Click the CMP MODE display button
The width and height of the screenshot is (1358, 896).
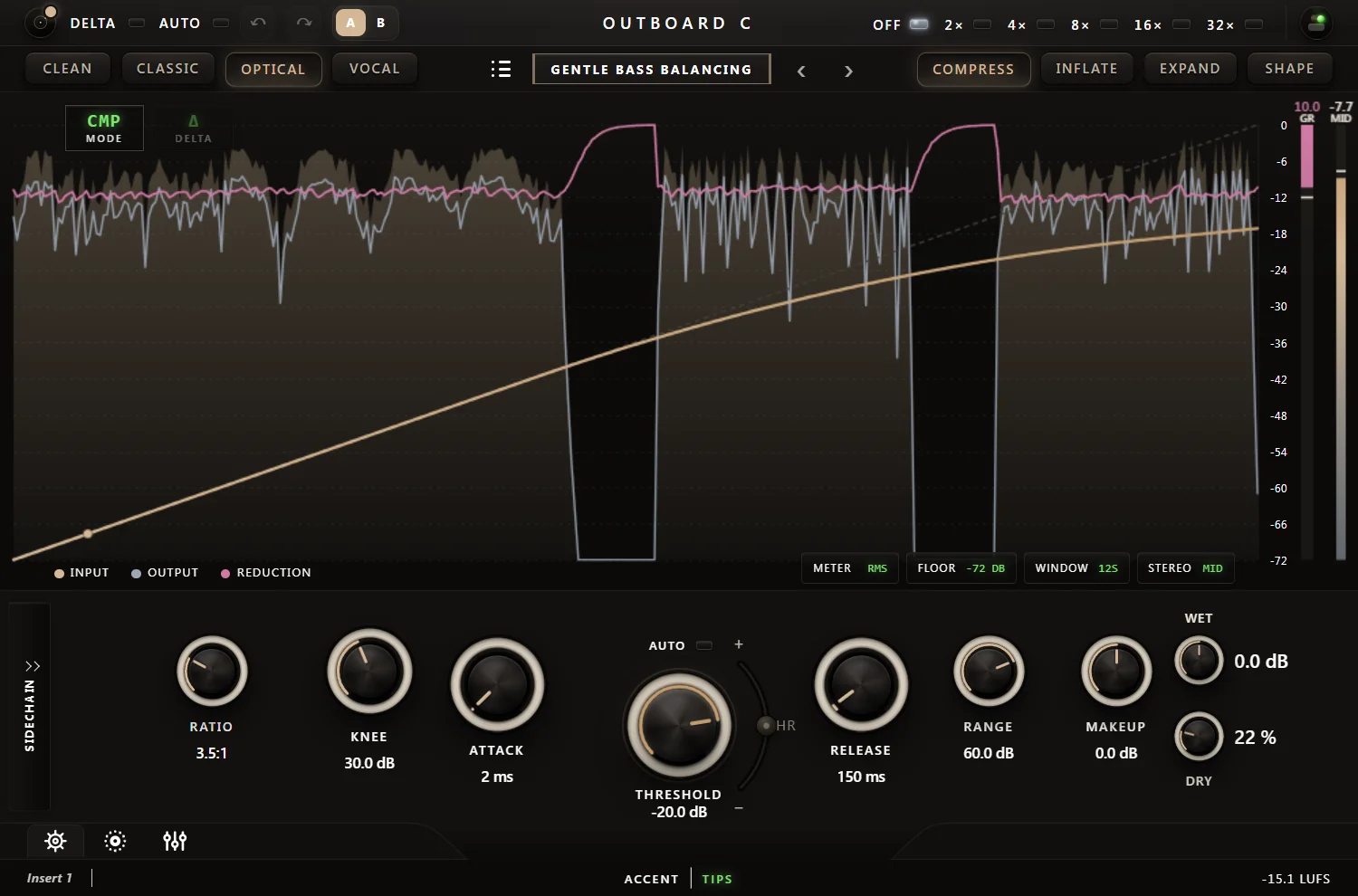[x=104, y=128]
